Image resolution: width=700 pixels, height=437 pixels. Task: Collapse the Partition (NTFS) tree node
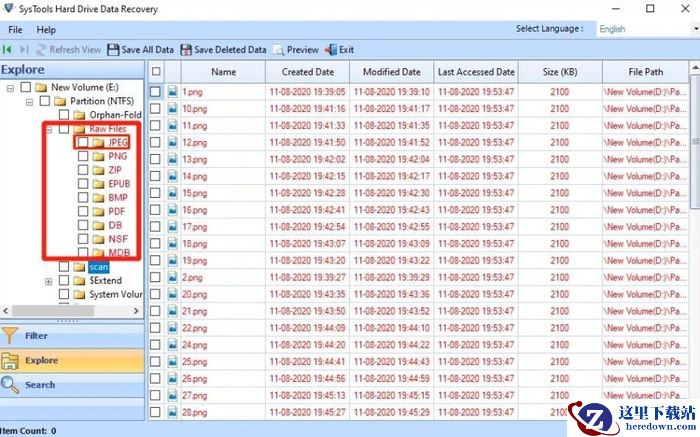pos(29,102)
